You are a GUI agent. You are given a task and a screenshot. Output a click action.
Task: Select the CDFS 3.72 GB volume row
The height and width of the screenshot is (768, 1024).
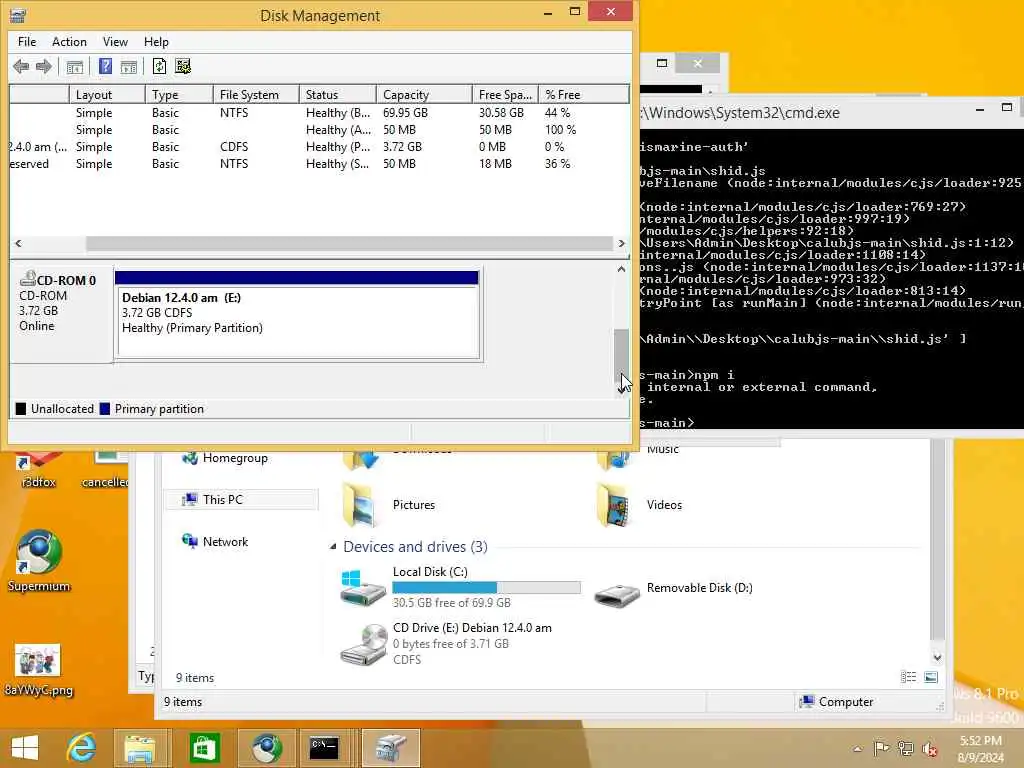click(x=319, y=147)
